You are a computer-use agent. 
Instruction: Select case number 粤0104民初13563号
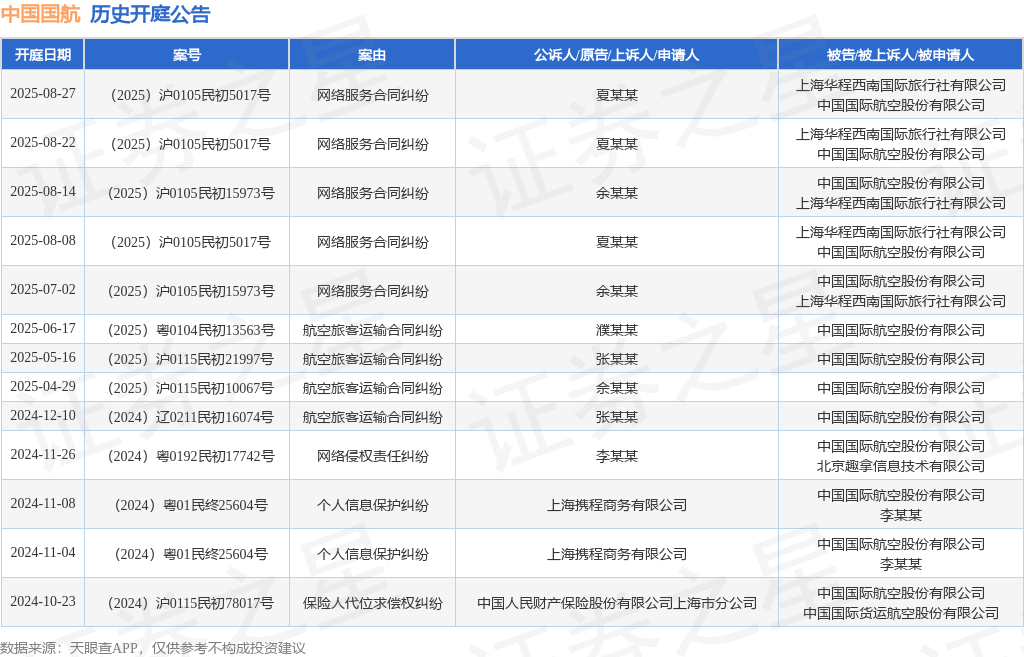[191, 330]
